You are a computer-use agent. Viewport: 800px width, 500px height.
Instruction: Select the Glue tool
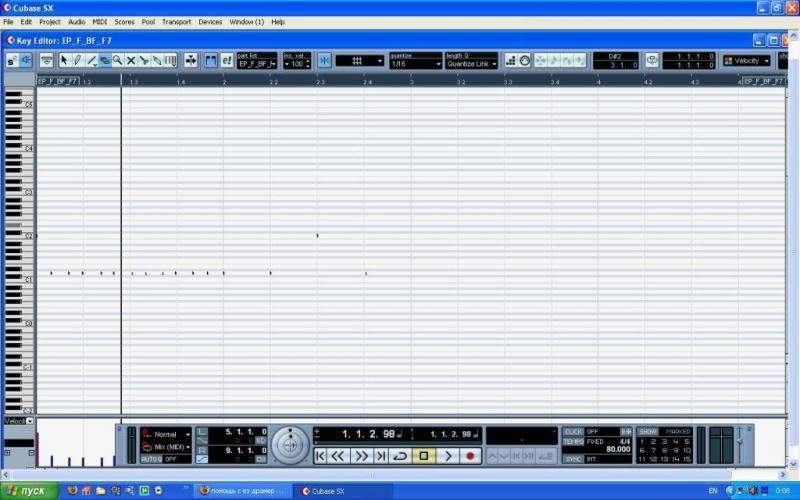click(157, 61)
